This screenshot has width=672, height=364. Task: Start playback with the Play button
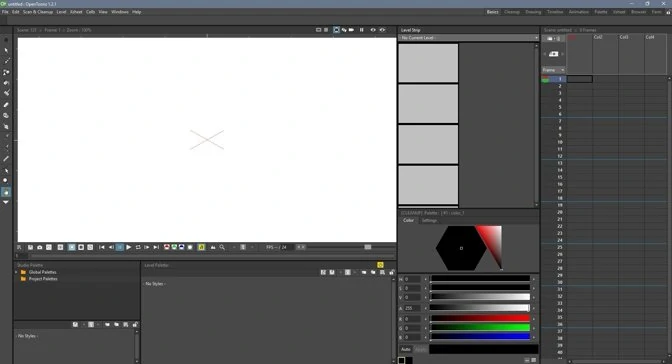coord(129,247)
